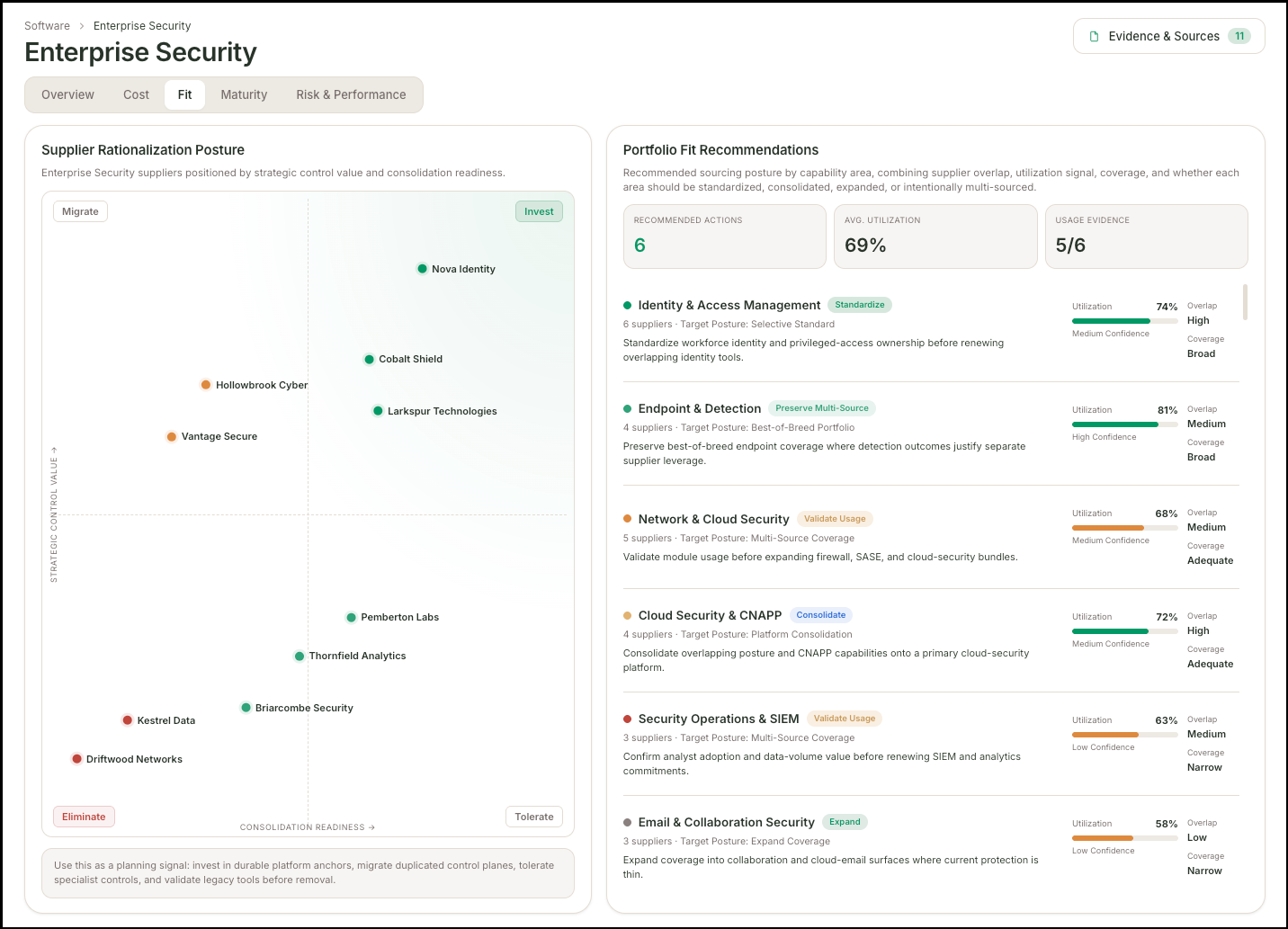Switch to the Overview tab
This screenshot has width=1288, height=929.
tap(67, 94)
